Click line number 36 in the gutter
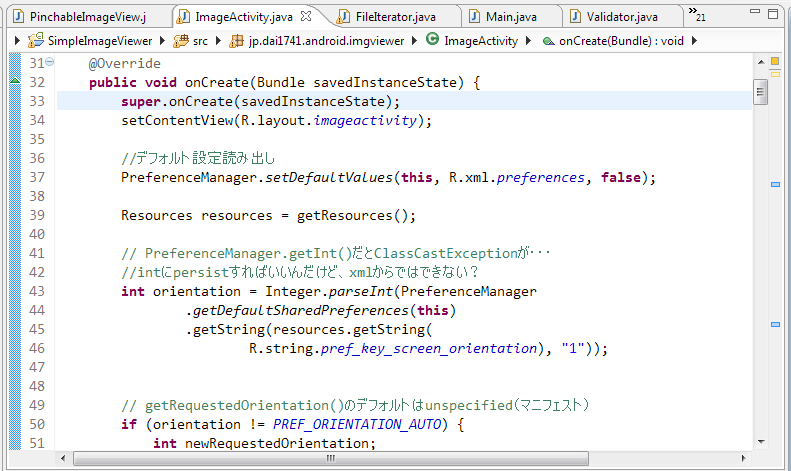The height and width of the screenshot is (471, 791). pyautogui.click(x=37, y=158)
